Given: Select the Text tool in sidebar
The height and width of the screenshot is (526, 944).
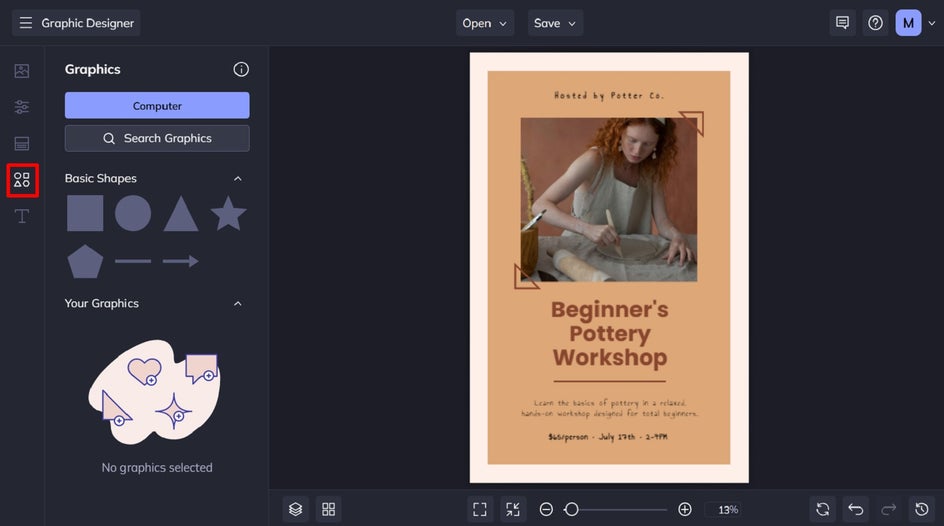Looking at the screenshot, I should [22, 216].
